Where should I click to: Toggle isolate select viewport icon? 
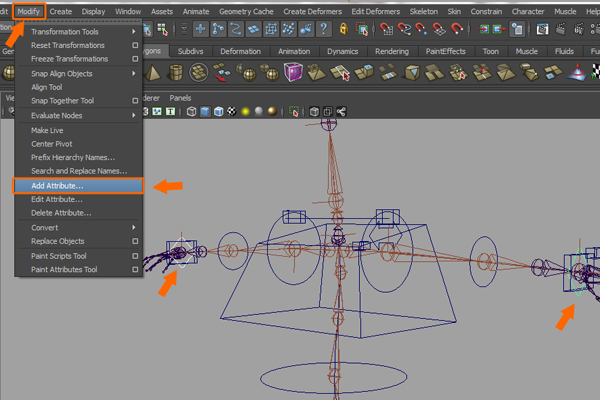294,112
